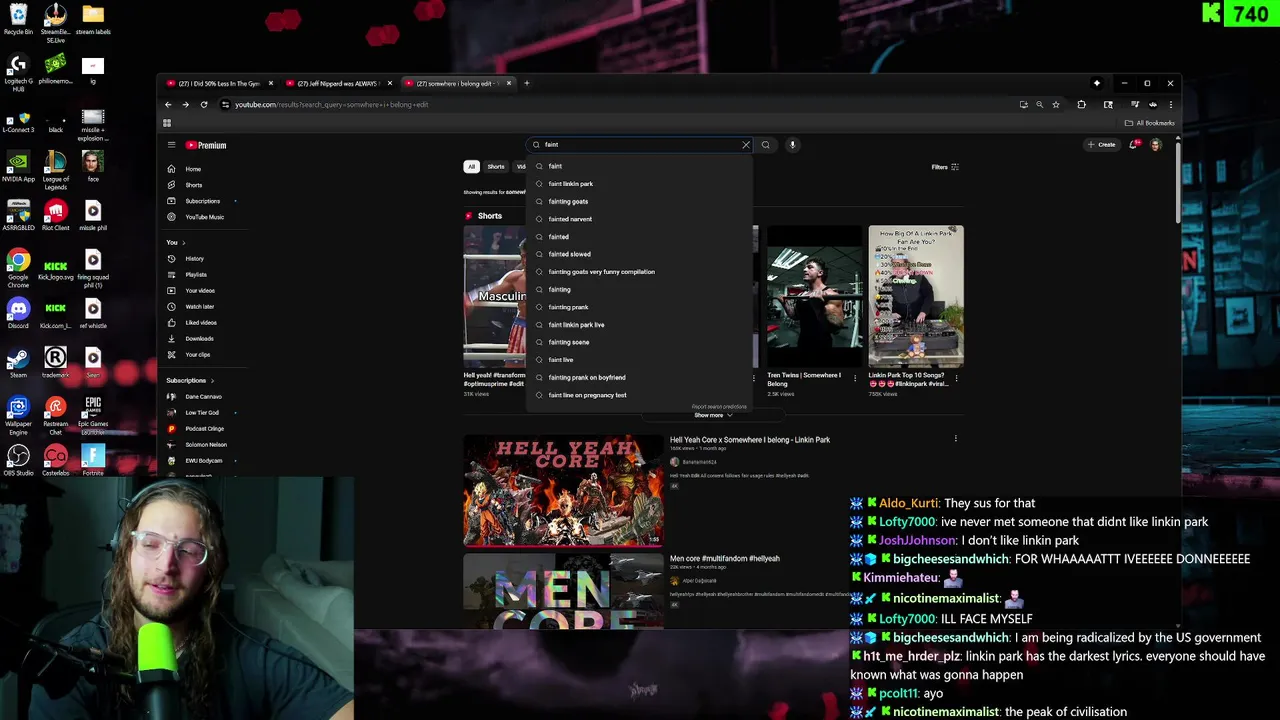Start voice search with microphone icon
Screen dimensions: 1280x720
(792, 145)
